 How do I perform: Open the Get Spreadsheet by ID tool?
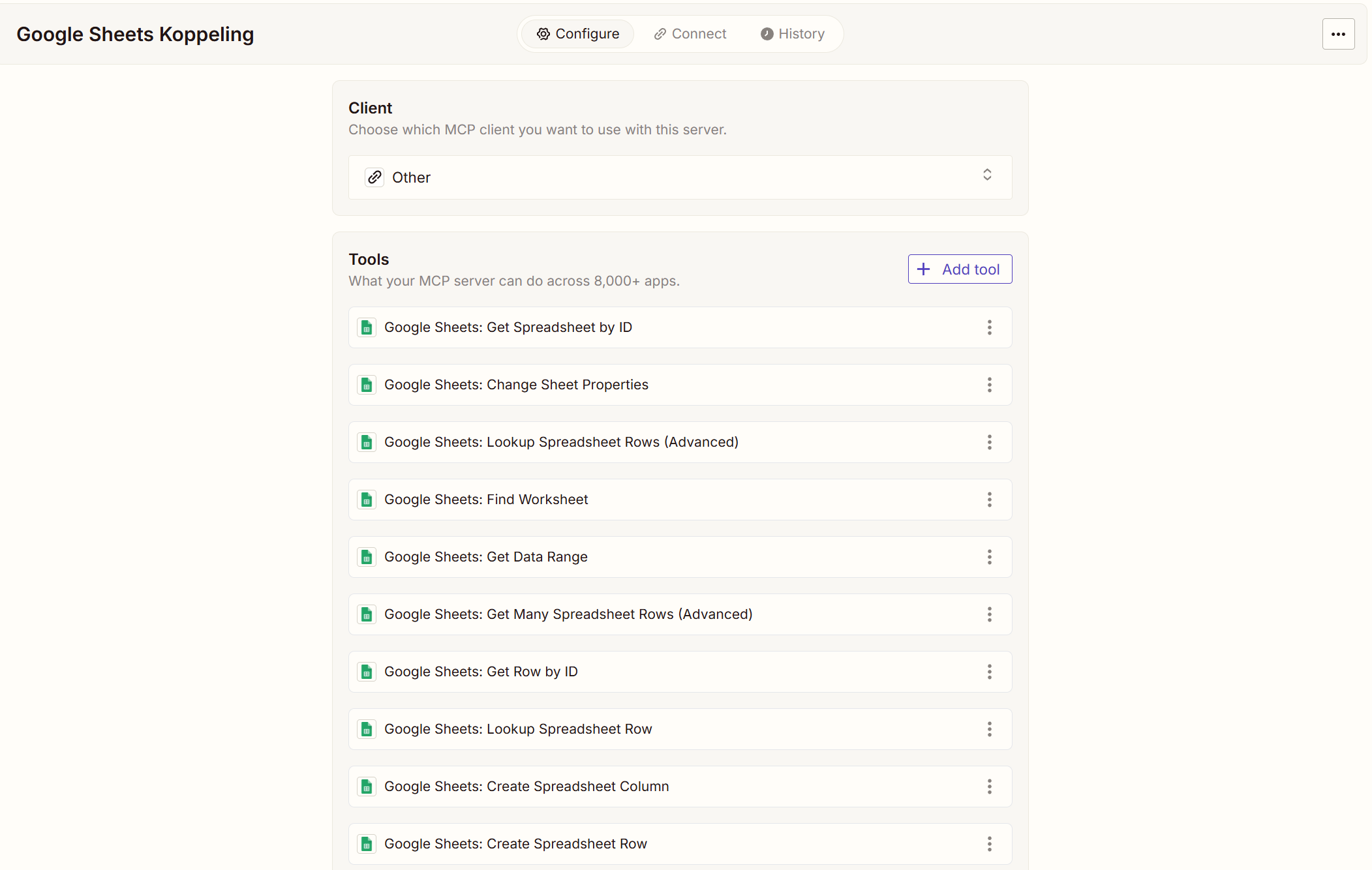[x=508, y=327]
